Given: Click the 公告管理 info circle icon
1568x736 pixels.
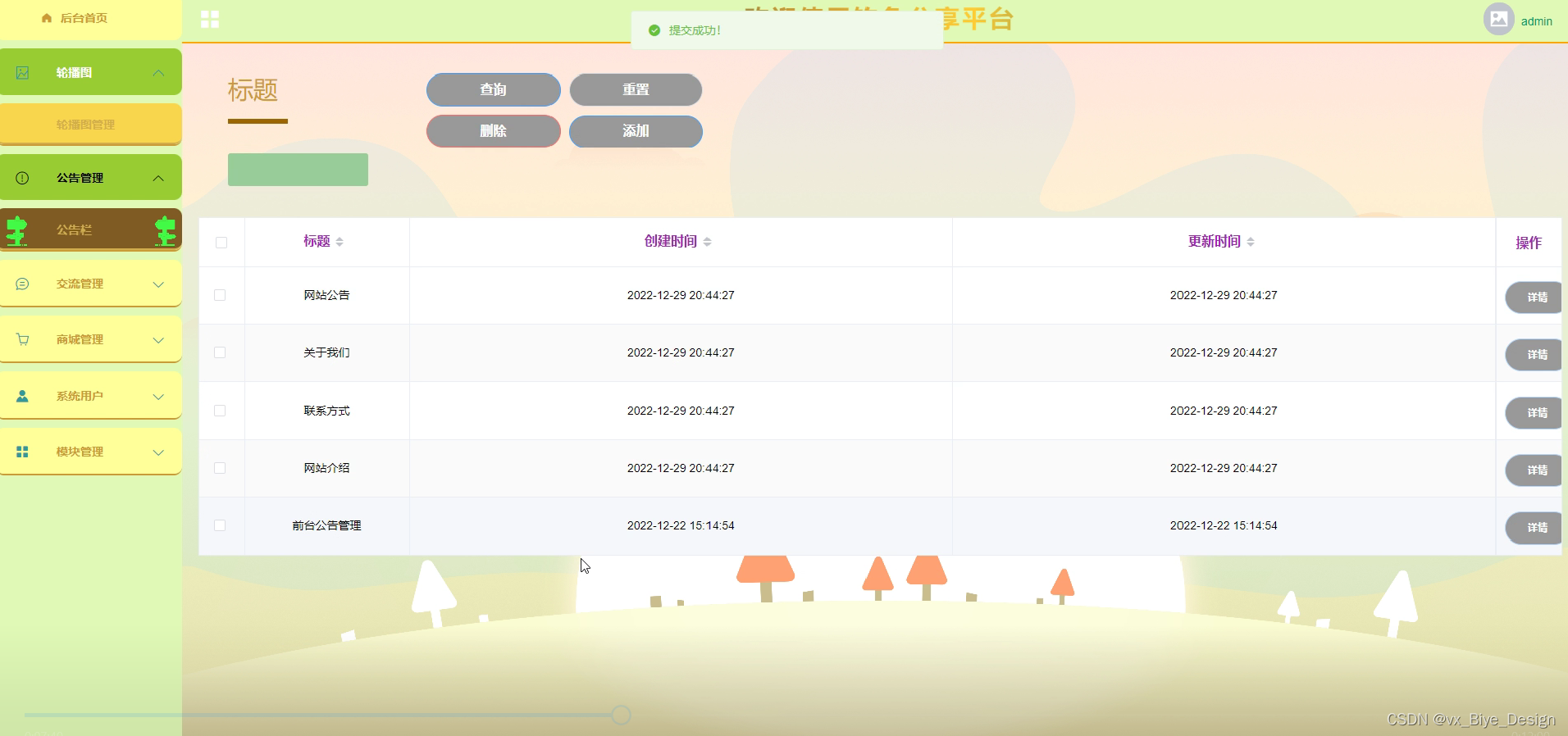Looking at the screenshot, I should (22, 178).
